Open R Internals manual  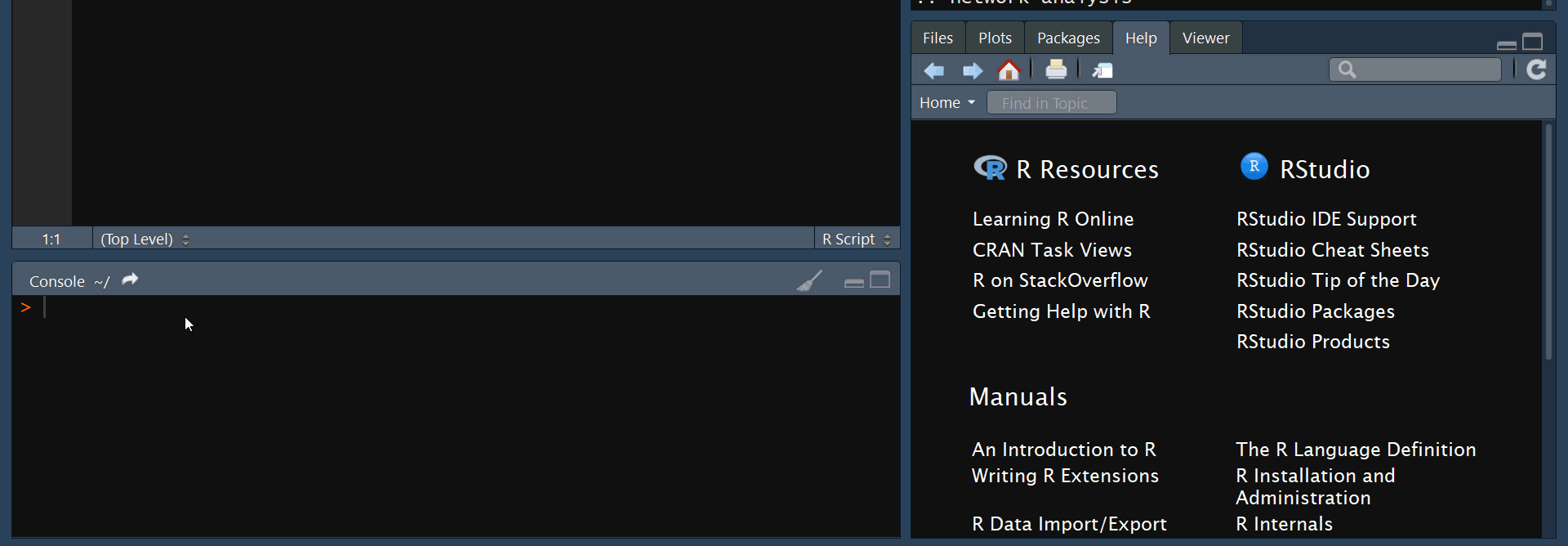click(1284, 524)
